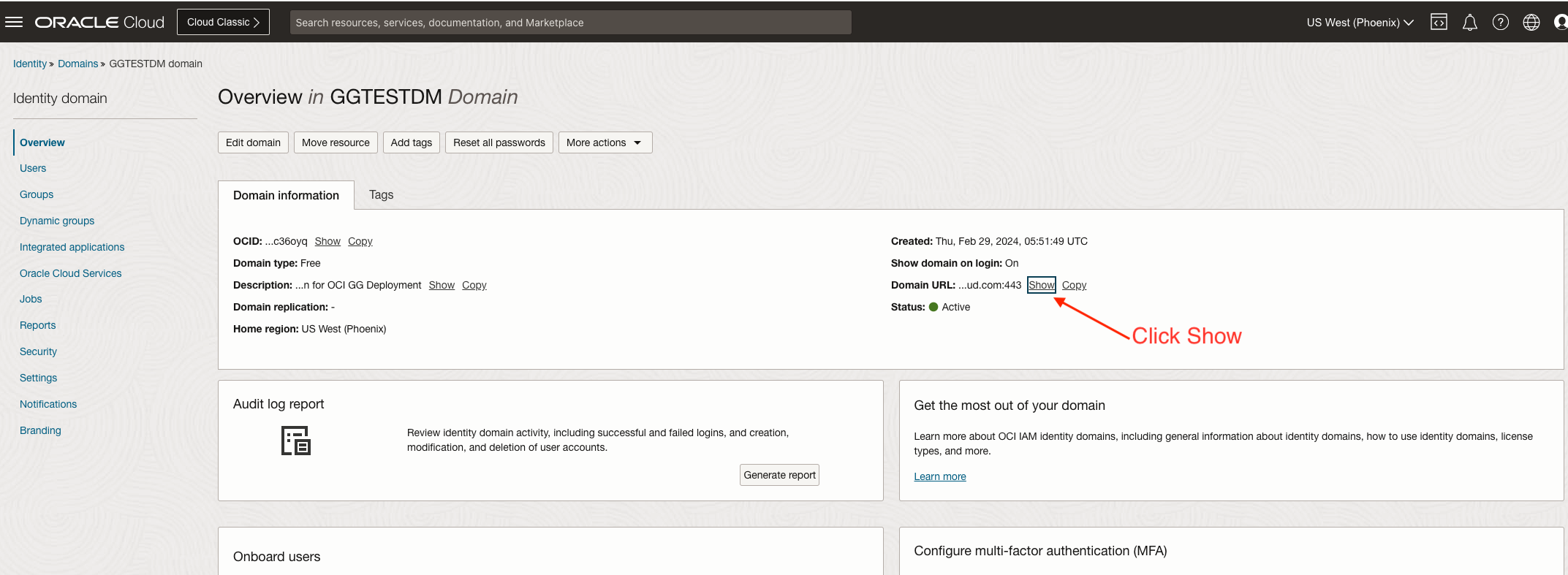Open the notifications bell
Screen dimensions: 1568x575
point(1469,23)
